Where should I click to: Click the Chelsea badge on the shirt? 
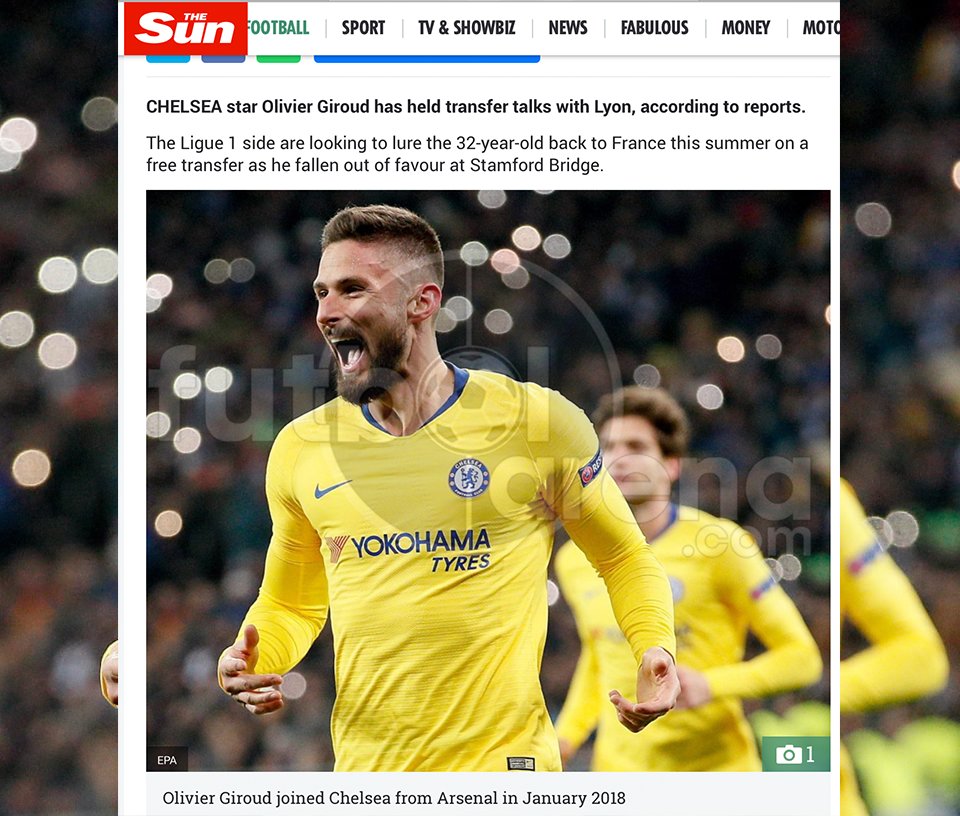(x=468, y=477)
